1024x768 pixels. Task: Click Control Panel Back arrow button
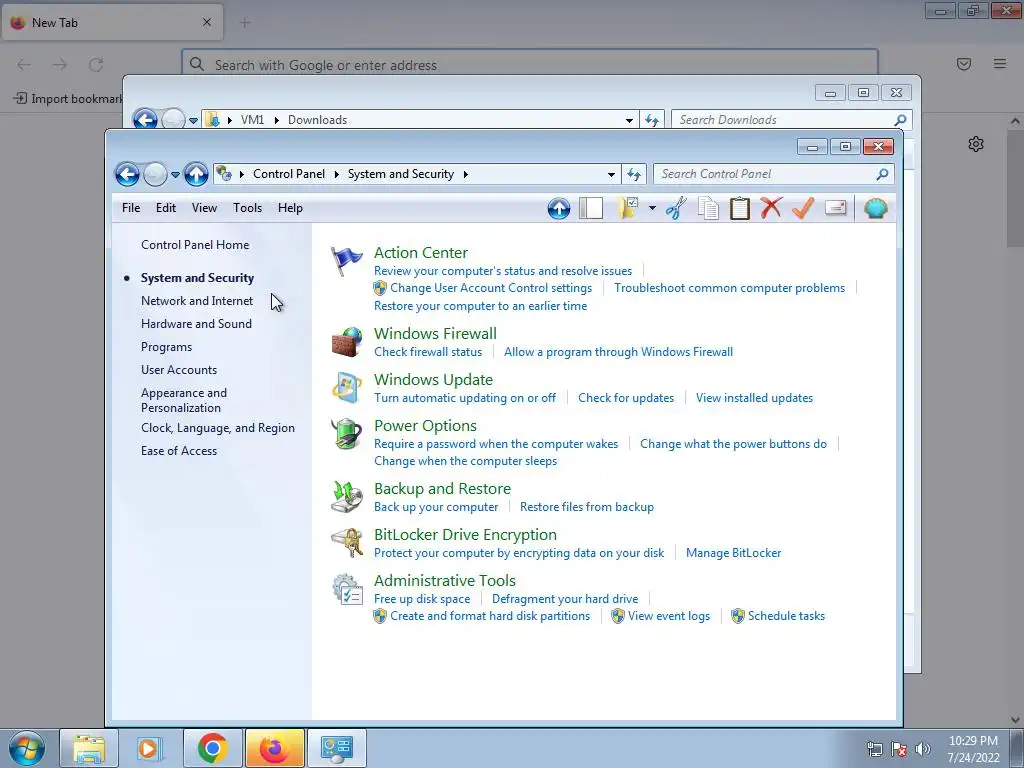(x=127, y=174)
